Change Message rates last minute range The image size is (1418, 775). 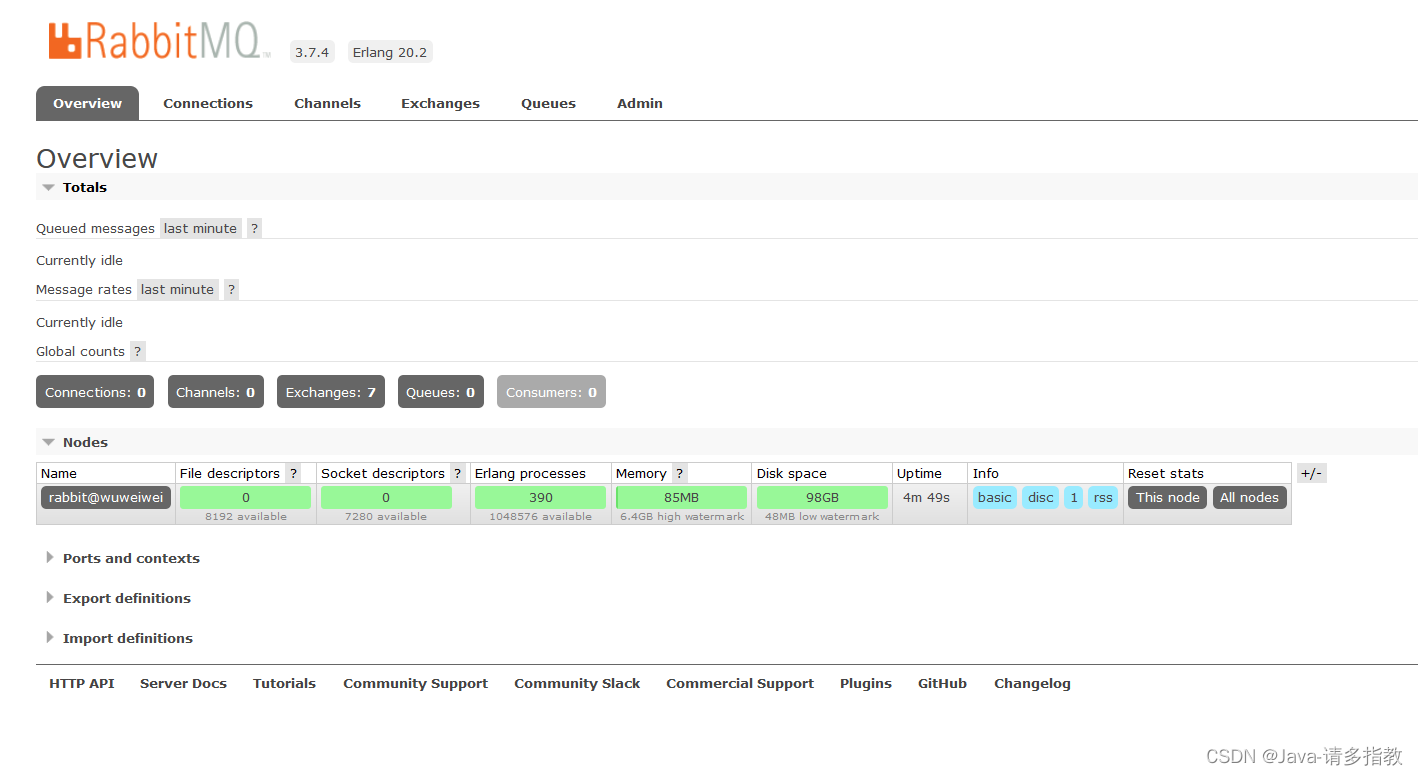point(177,289)
